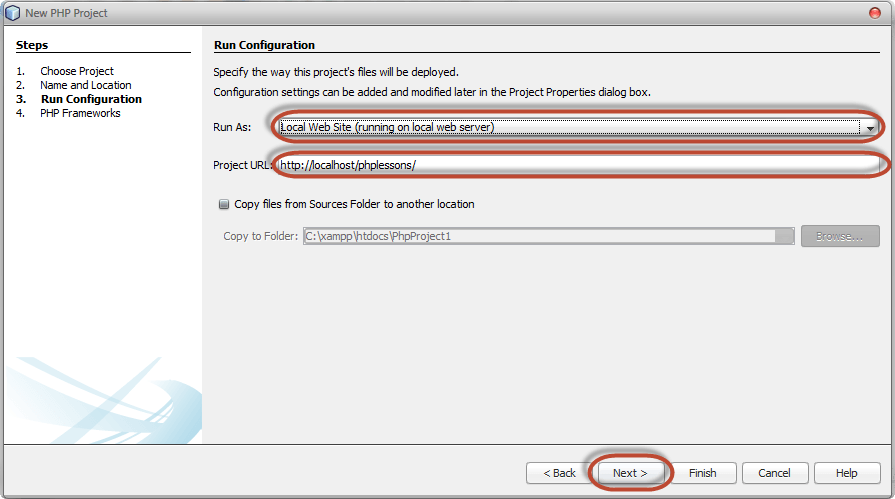The width and height of the screenshot is (895, 499).
Task: Open Help for this wizard
Action: point(846,473)
